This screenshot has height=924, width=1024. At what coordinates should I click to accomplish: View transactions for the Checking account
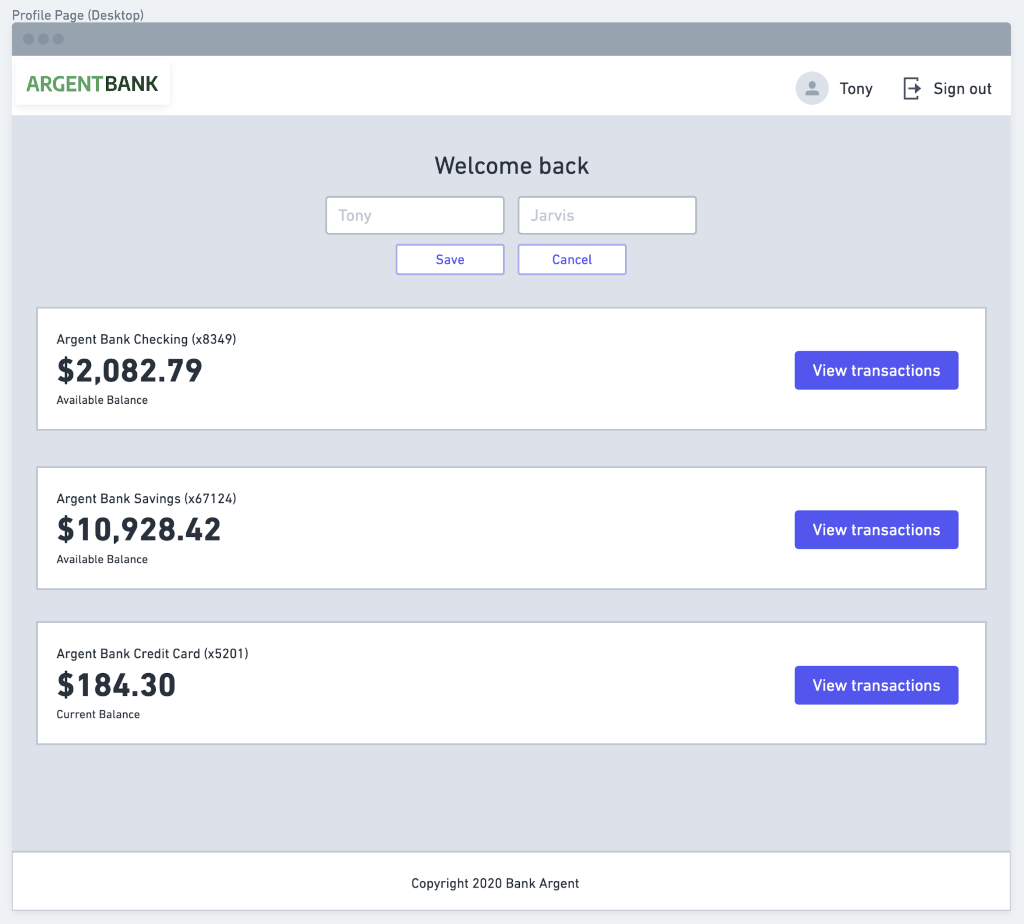click(876, 370)
